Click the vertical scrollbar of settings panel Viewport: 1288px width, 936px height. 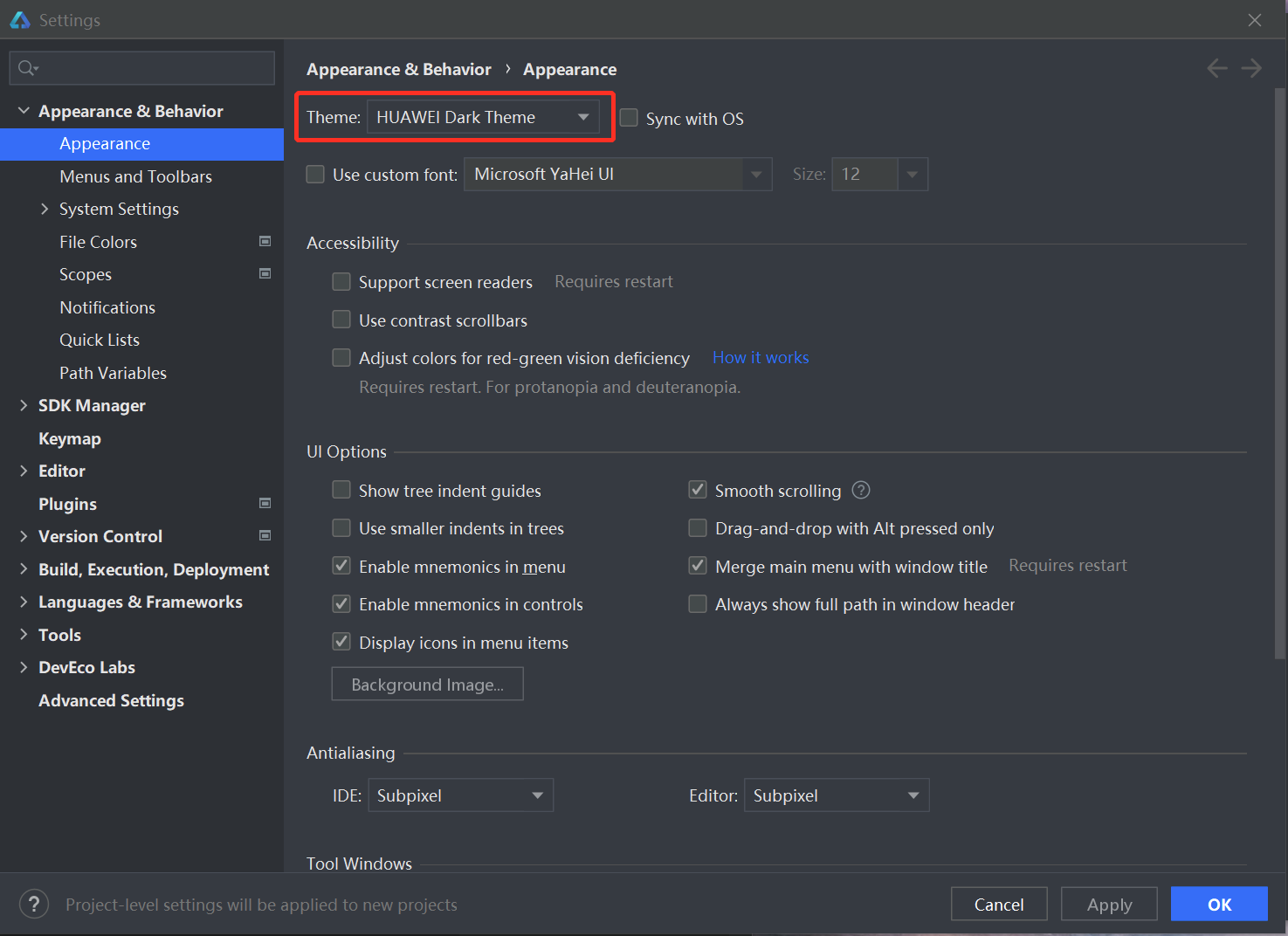coord(1279,373)
